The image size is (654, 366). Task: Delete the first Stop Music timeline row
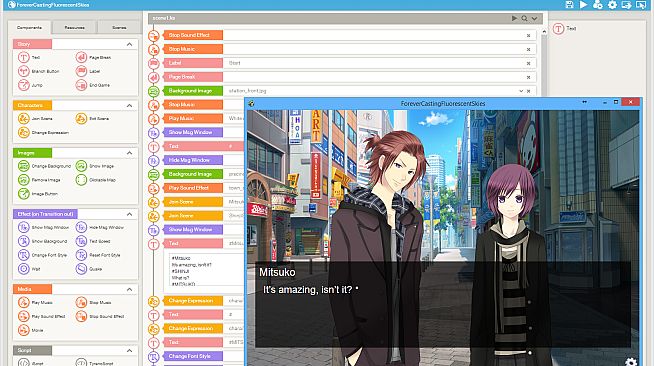coord(528,49)
